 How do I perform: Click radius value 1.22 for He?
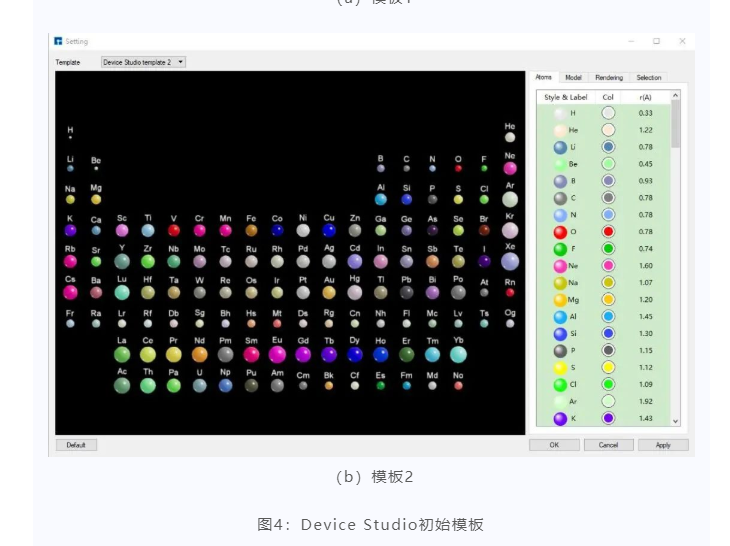(645, 130)
